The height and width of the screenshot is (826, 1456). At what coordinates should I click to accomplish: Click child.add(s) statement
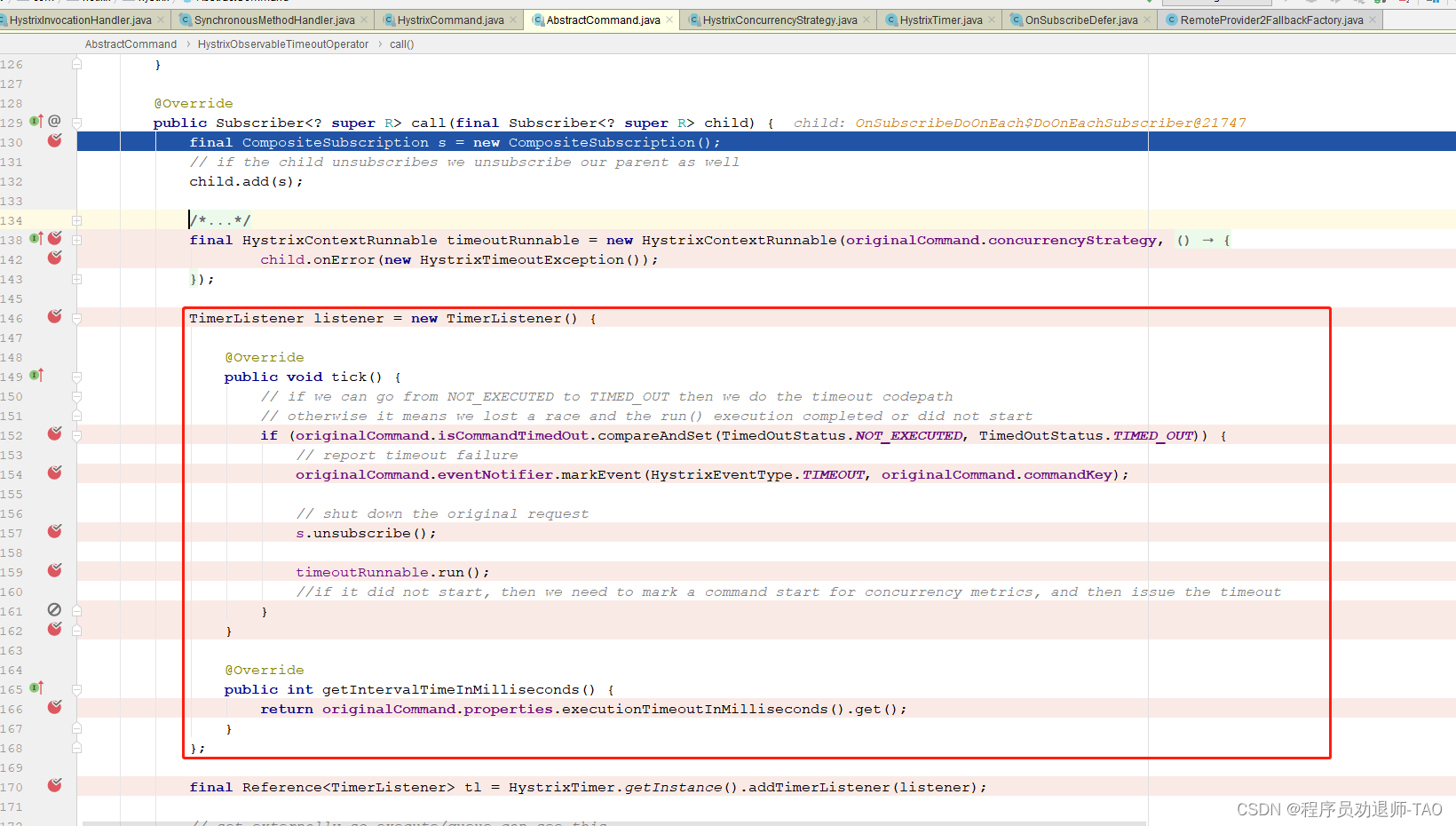click(246, 181)
